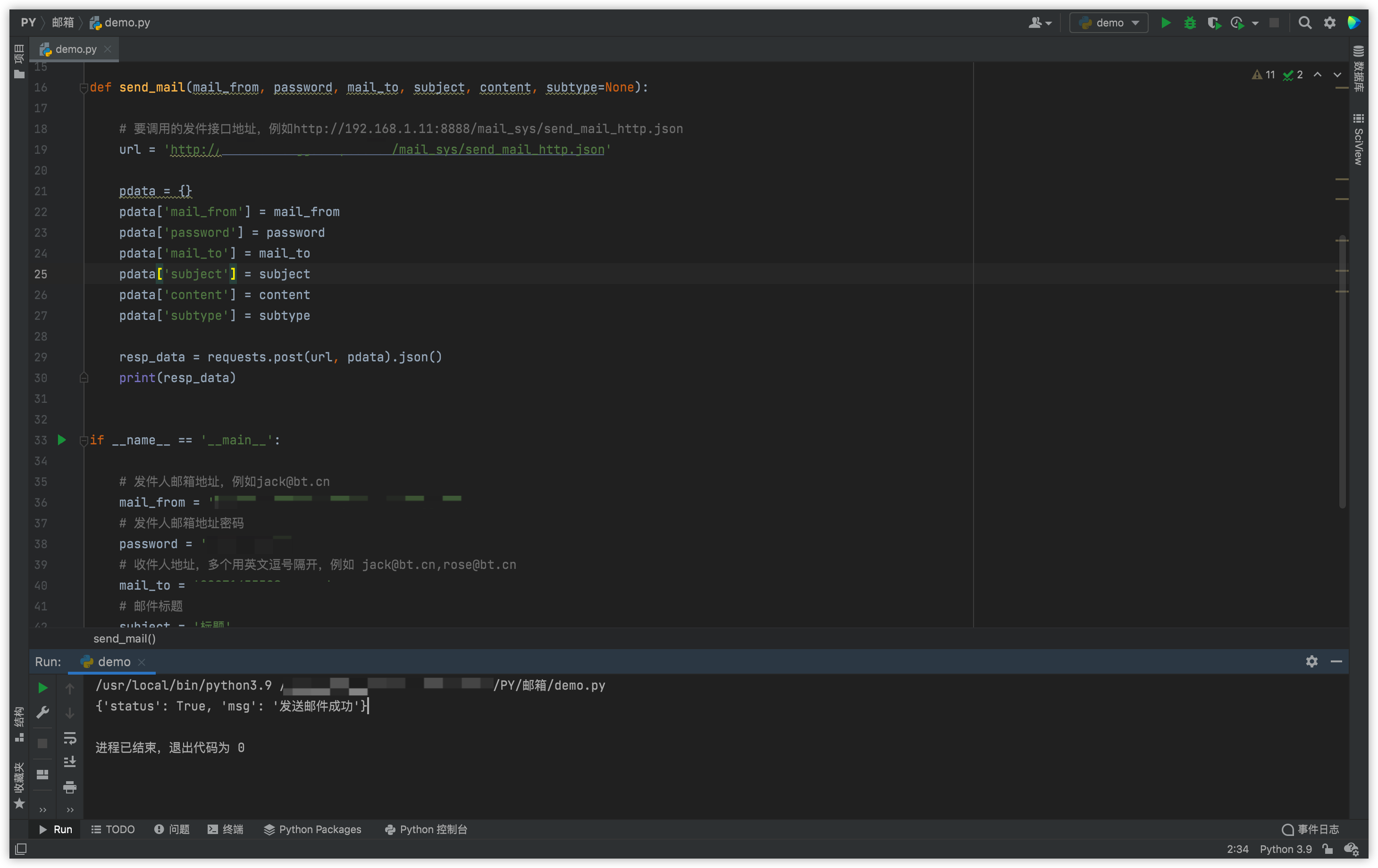The image size is (1378, 868).
Task: Open the SciView side panel
Action: click(1358, 139)
